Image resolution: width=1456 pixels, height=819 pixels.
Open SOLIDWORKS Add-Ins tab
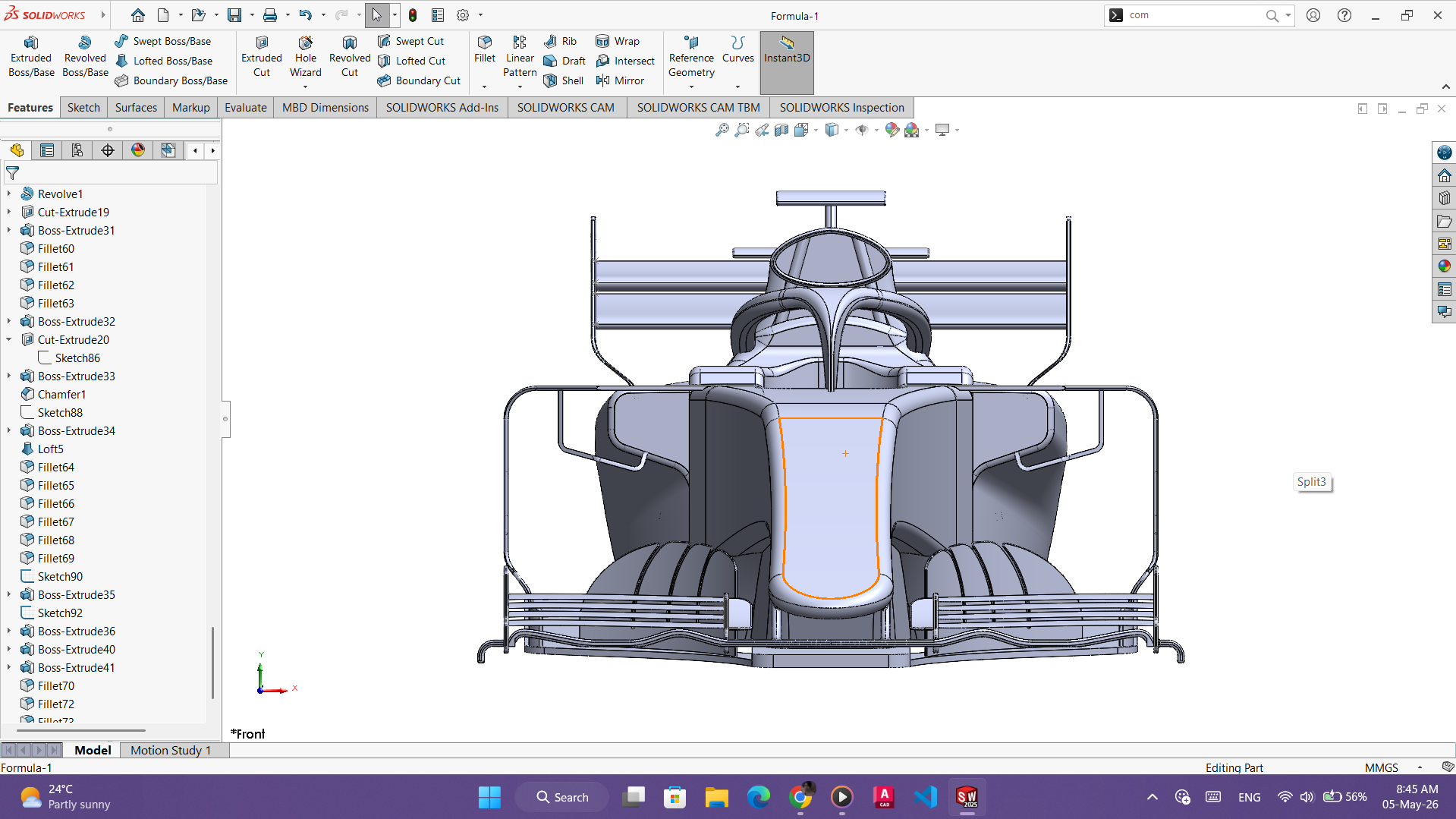442,108
